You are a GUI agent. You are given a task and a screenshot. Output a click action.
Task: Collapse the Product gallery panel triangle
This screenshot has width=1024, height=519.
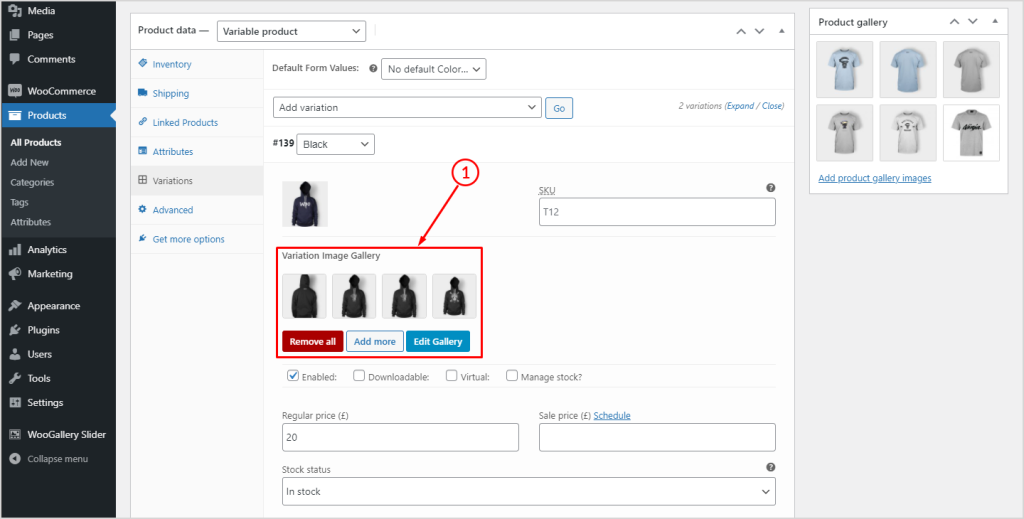tap(995, 22)
